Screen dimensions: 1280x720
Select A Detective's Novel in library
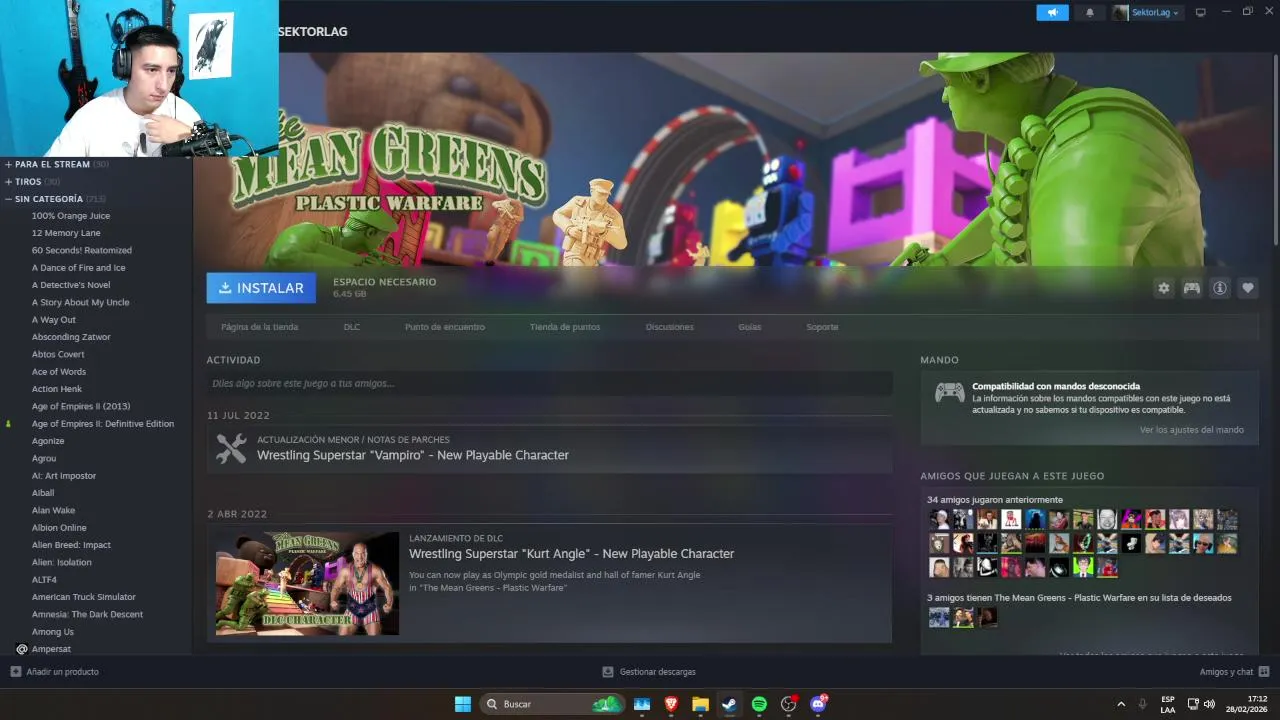tap(71, 285)
